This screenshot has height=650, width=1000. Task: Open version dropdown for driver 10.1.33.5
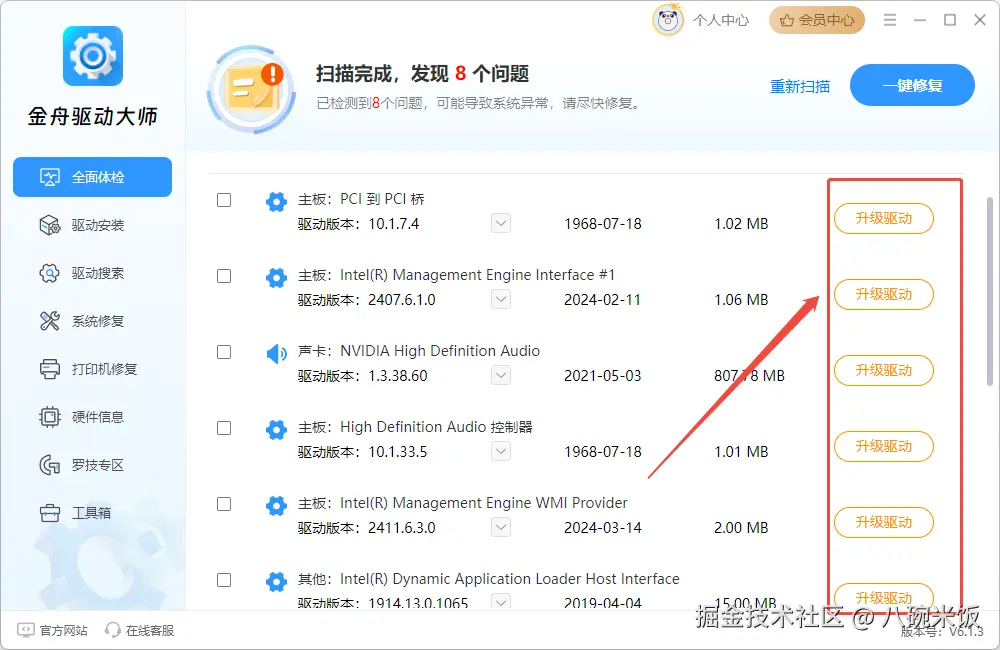(x=501, y=451)
